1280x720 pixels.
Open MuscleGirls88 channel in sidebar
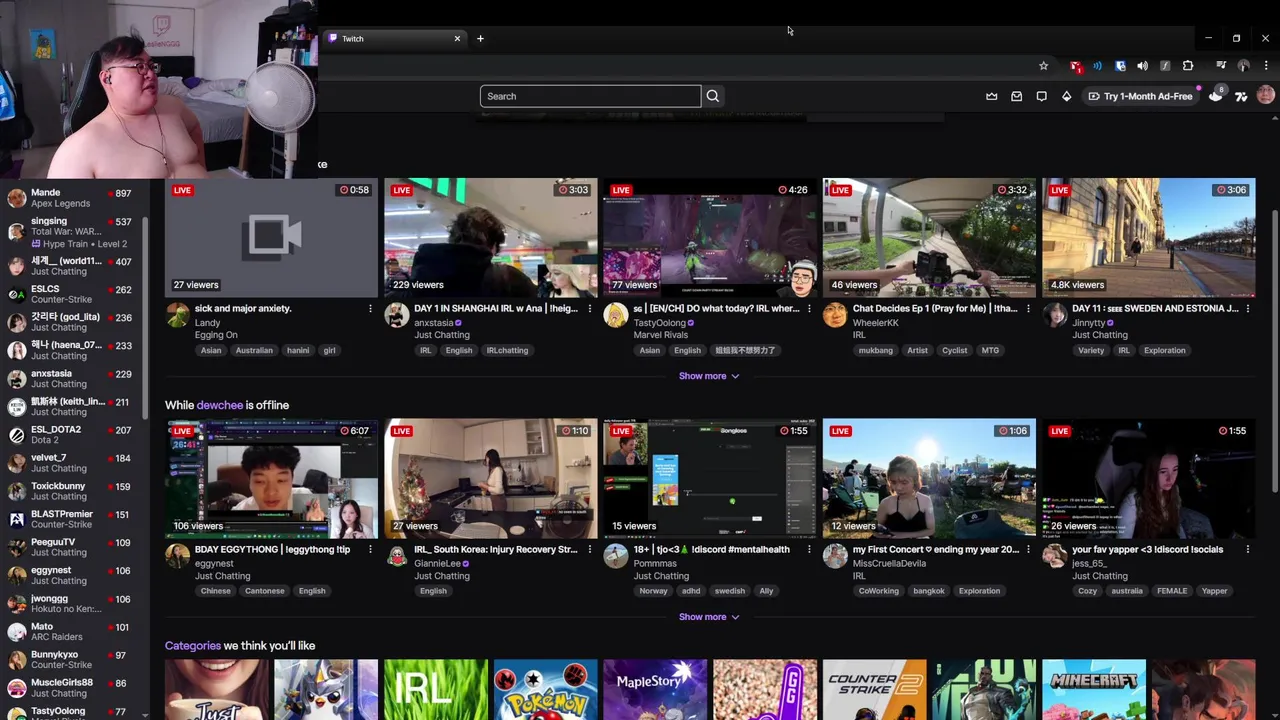pos(72,688)
